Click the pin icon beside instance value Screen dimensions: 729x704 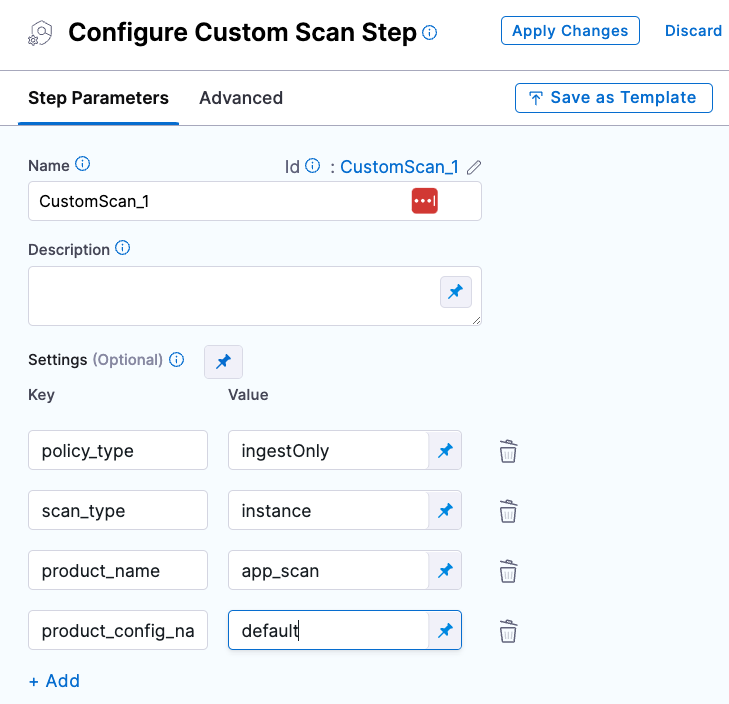(445, 511)
